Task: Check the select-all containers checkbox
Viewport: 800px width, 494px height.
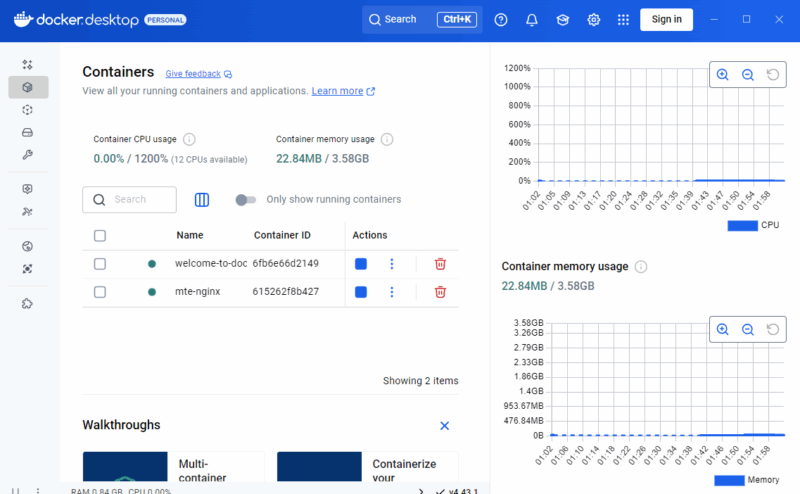Action: [x=100, y=236]
